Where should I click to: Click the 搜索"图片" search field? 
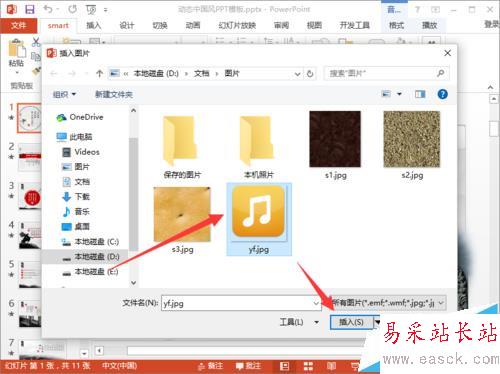coord(387,73)
